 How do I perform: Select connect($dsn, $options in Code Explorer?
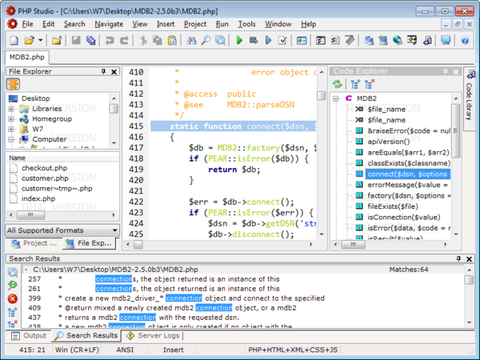[x=407, y=174]
